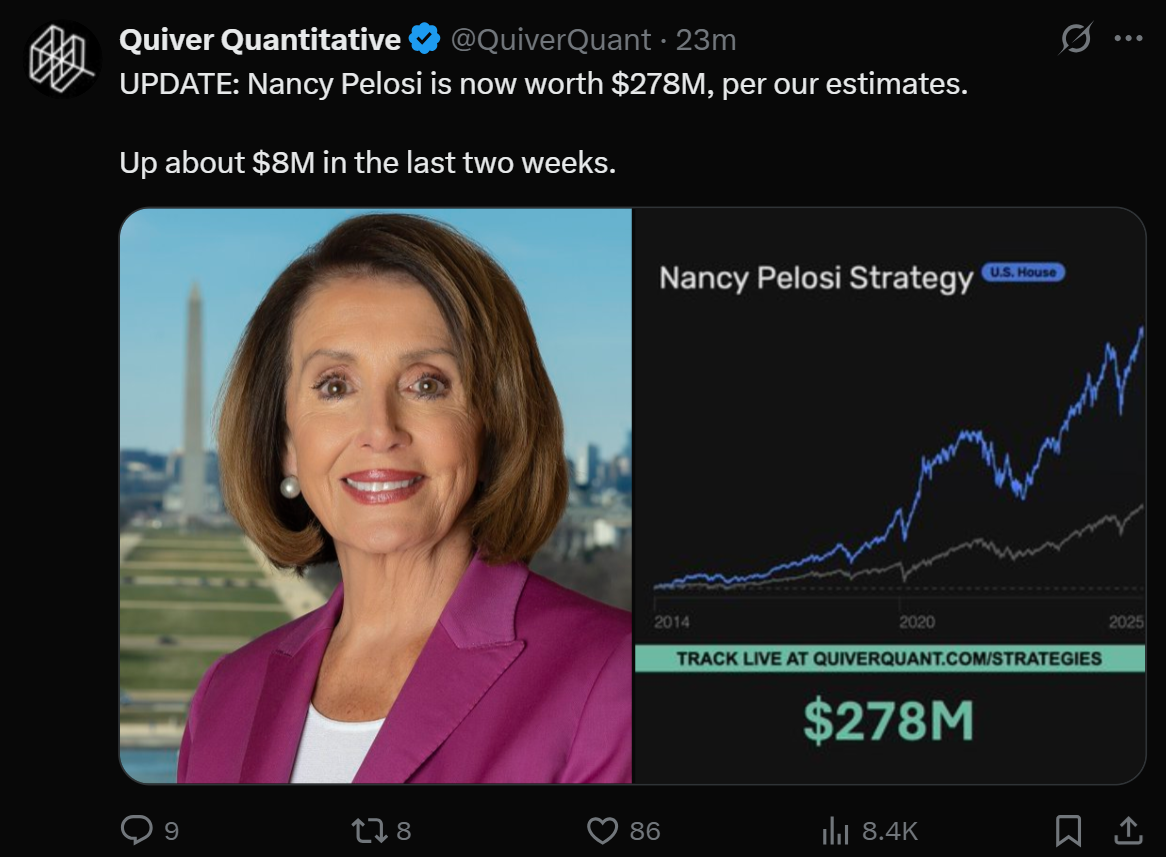
Task: Click the share upload arrow icon
Action: tap(1128, 830)
